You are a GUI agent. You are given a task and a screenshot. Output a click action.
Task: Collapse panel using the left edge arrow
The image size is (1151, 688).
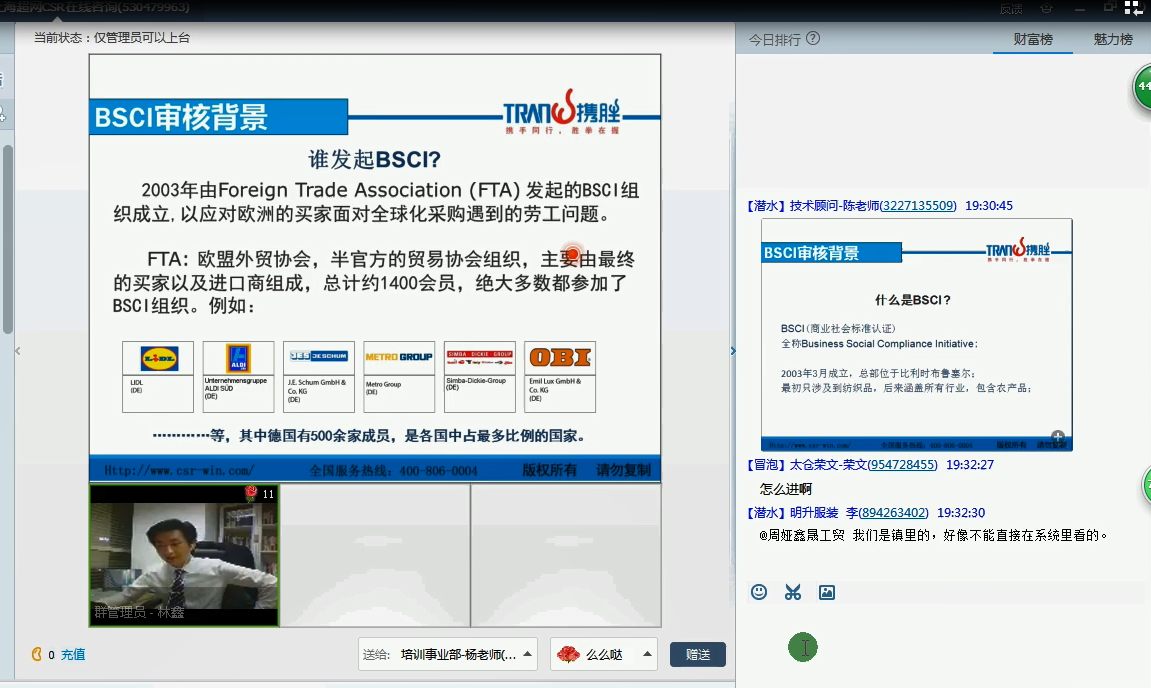tap(18, 351)
